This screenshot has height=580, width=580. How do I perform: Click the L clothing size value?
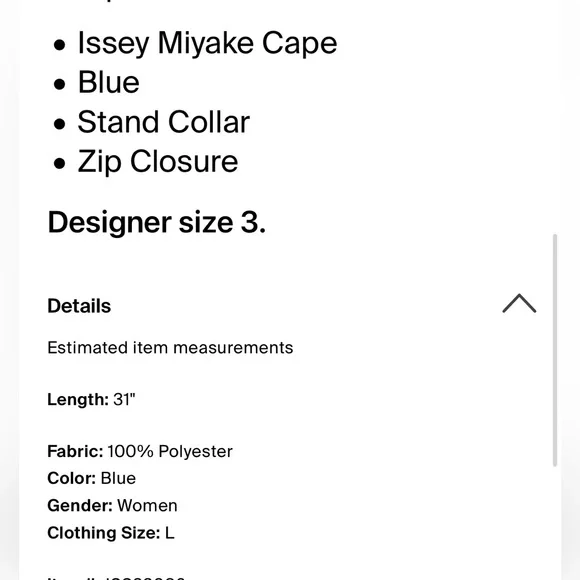[169, 533]
